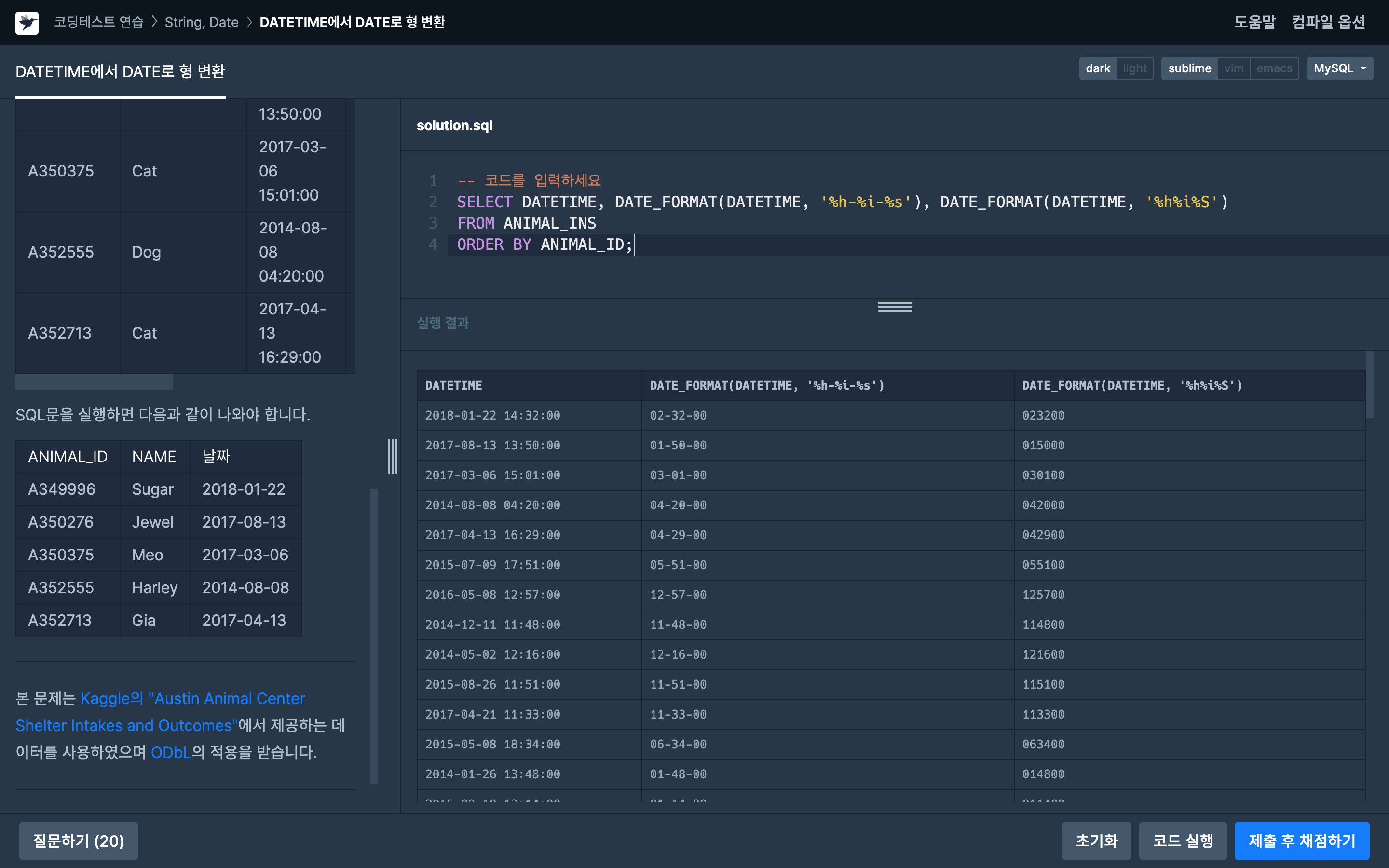This screenshot has width=1389, height=868.
Task: Select emacs key binding mode
Action: tap(1274, 68)
